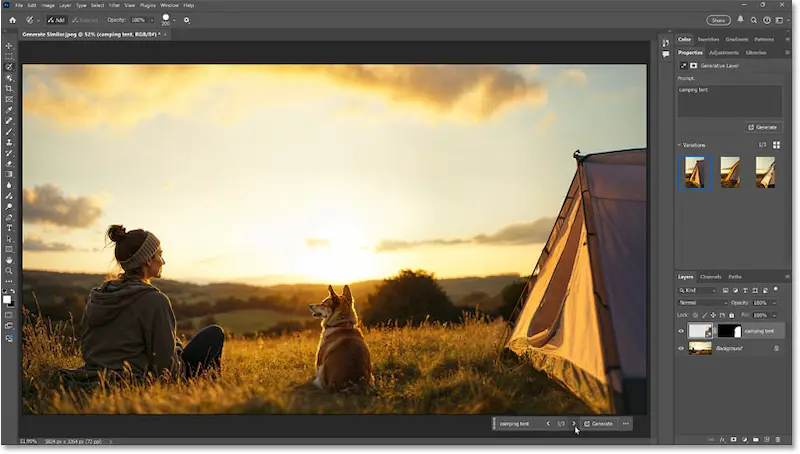This screenshot has width=800, height=454.
Task: Open the Comments panel speech-bubble icon
Action: click(x=666, y=55)
